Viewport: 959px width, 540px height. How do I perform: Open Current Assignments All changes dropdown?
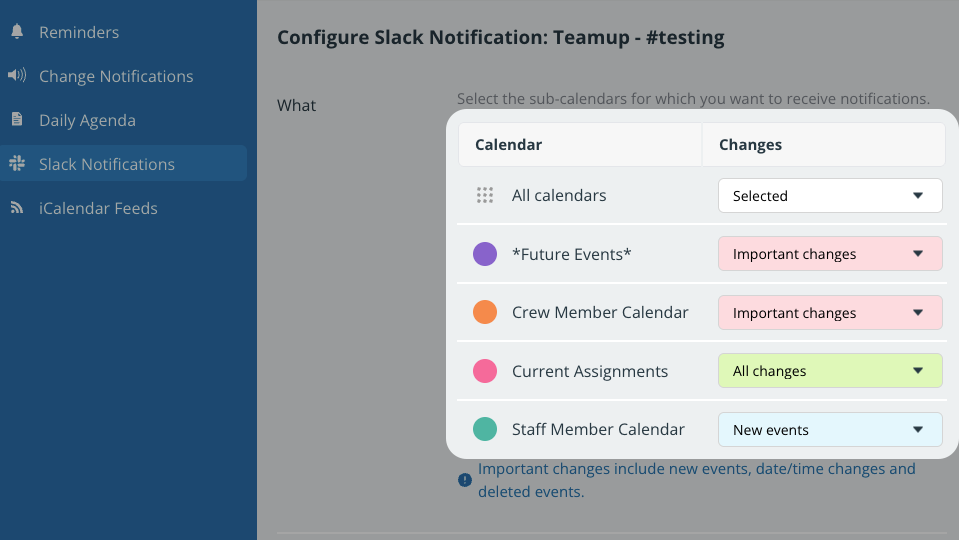pos(830,371)
